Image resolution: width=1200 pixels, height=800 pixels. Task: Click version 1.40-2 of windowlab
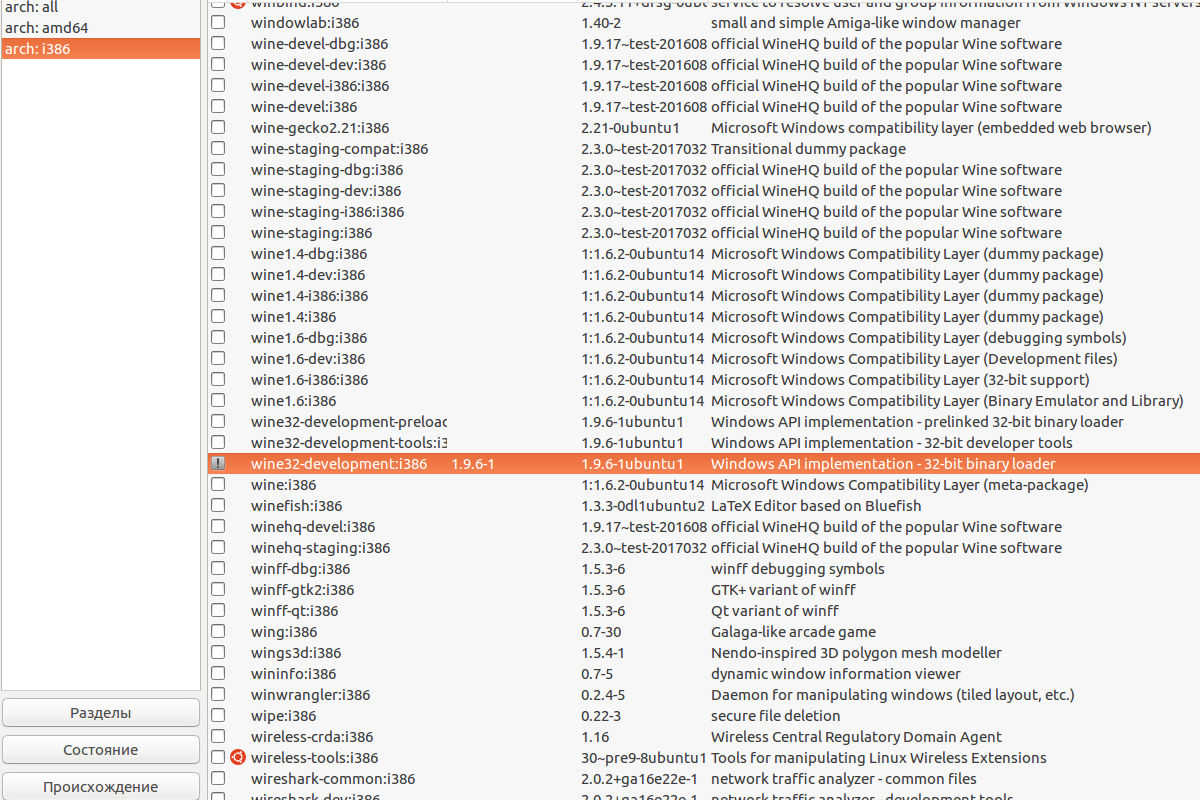601,22
